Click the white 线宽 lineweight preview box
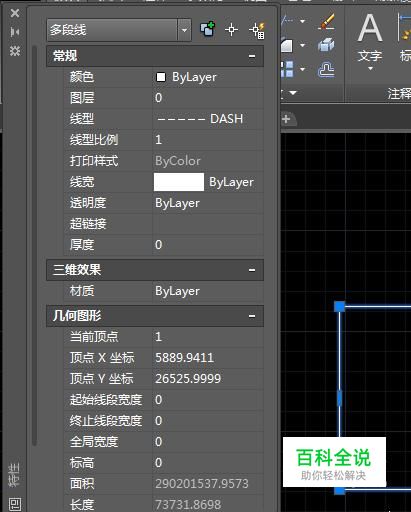411x512 pixels. (x=179, y=182)
